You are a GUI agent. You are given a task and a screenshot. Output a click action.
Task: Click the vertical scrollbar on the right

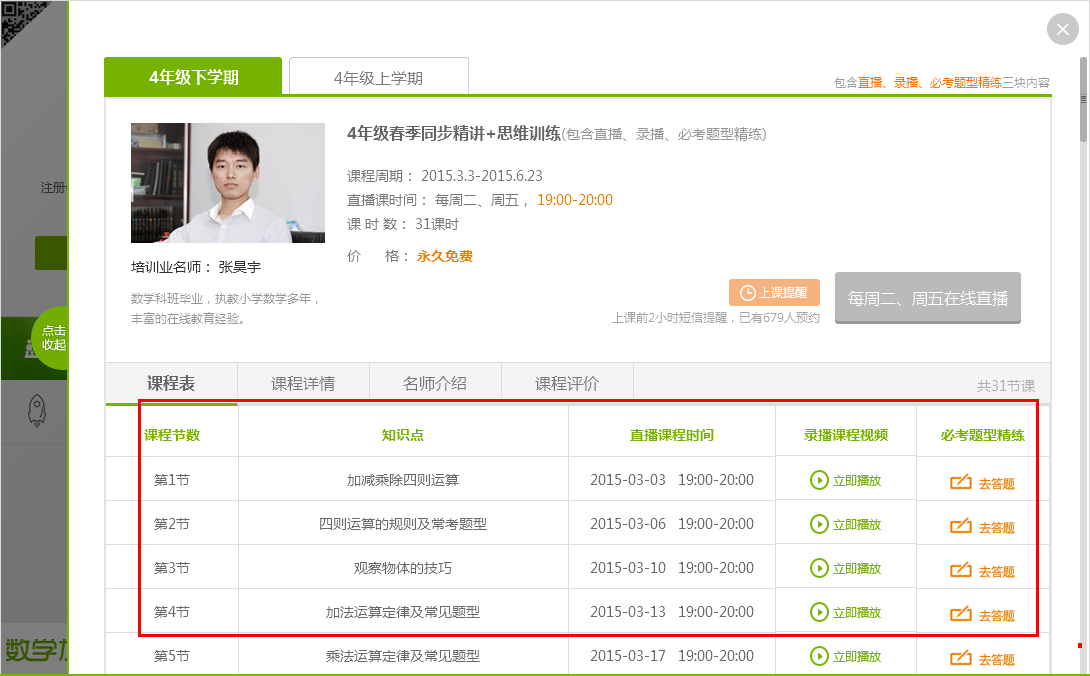[1081, 99]
